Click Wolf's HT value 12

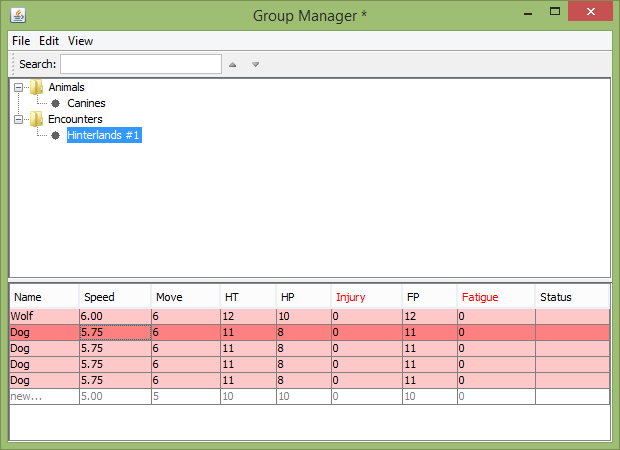pos(248,316)
